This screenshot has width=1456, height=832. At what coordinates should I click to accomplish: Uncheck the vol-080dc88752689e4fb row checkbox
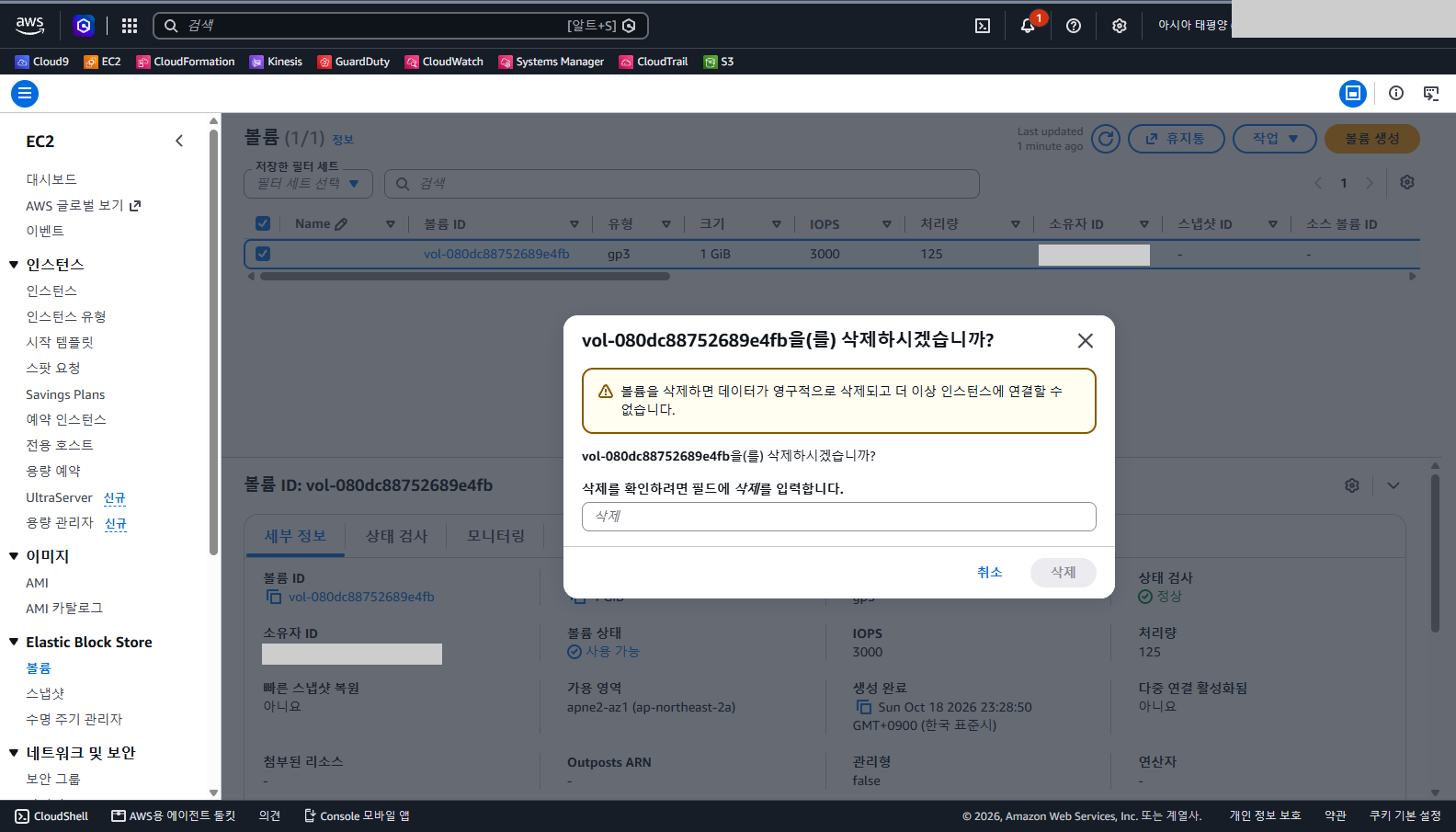[263, 254]
